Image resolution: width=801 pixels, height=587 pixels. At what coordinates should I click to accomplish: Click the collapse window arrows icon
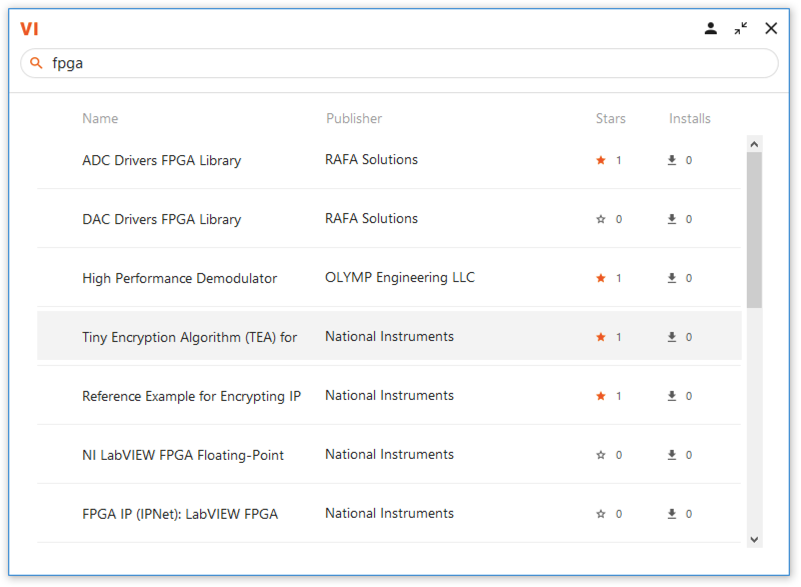coord(741,28)
